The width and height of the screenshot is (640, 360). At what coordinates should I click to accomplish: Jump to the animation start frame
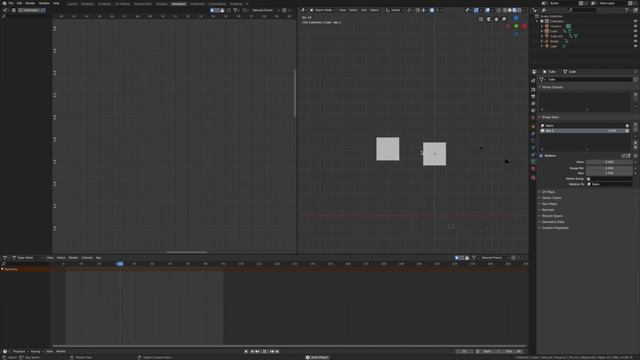coord(246,351)
